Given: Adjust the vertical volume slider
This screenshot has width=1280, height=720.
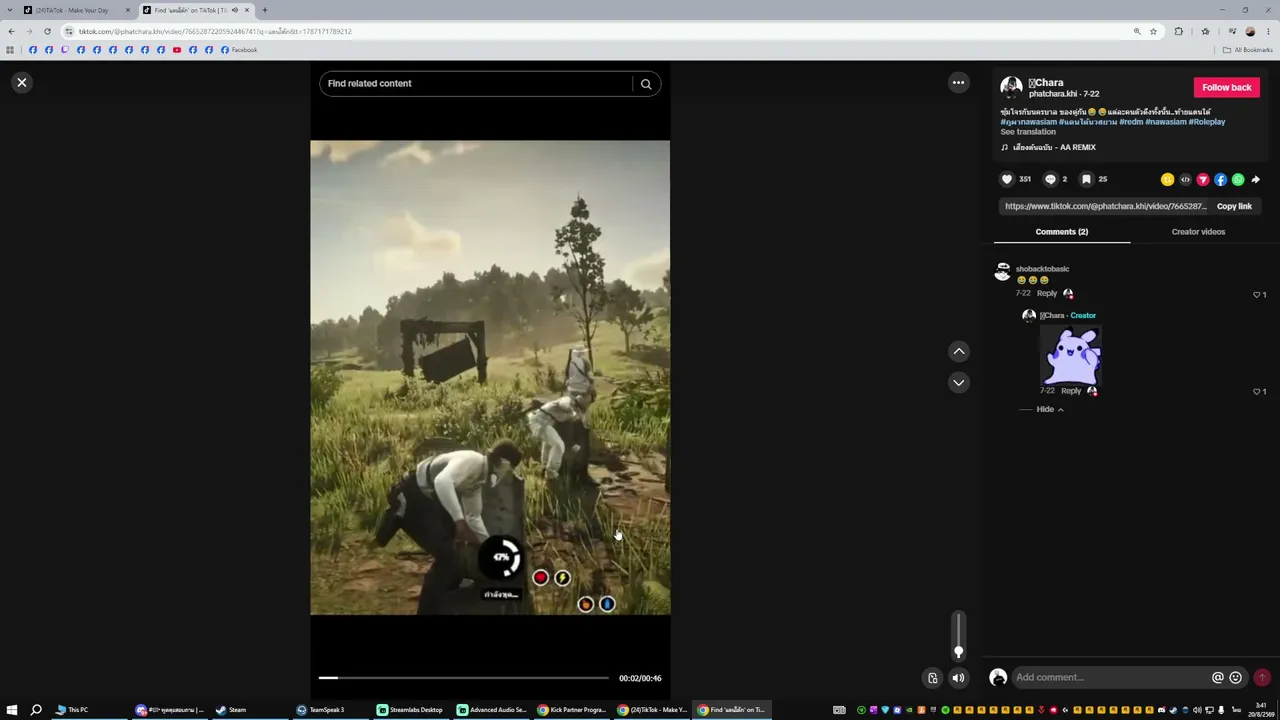Looking at the screenshot, I should tap(958, 635).
